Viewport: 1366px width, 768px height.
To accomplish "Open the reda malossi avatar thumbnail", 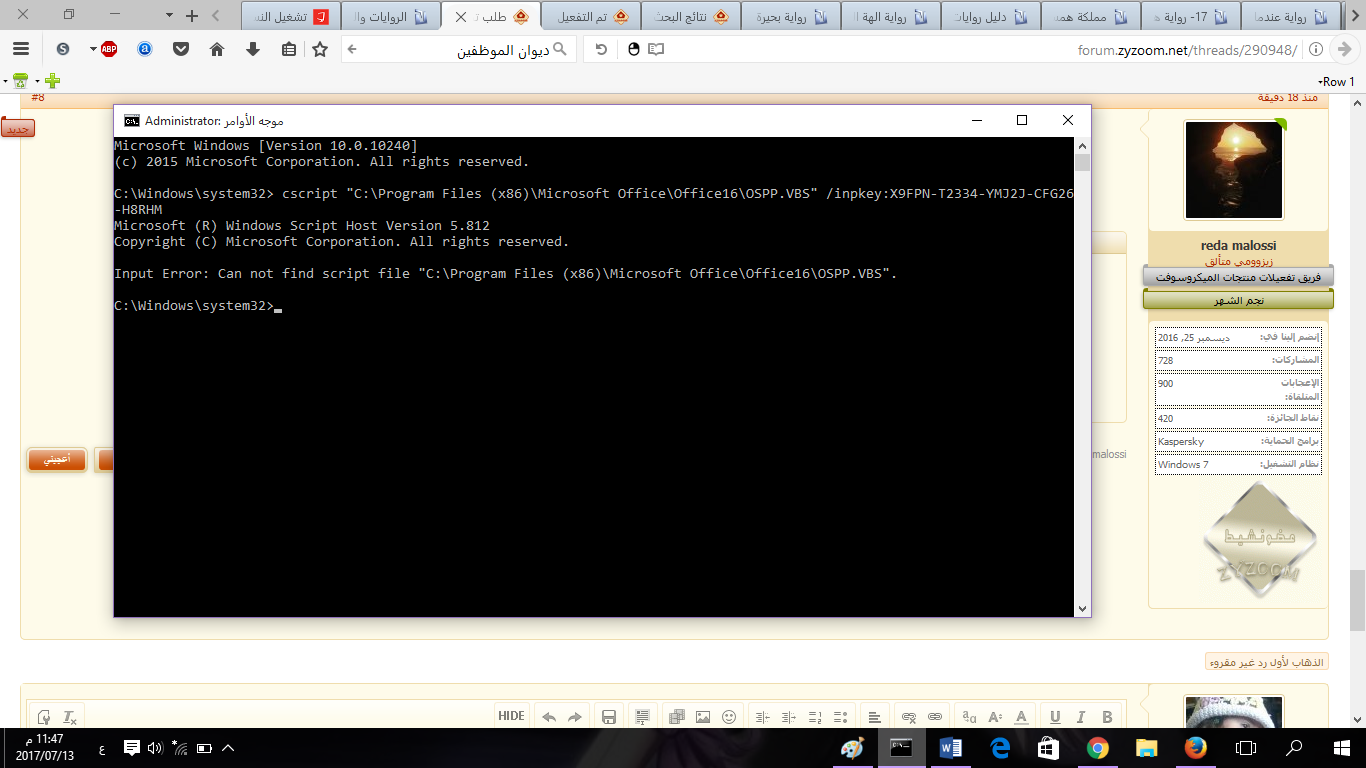I will pyautogui.click(x=1233, y=170).
